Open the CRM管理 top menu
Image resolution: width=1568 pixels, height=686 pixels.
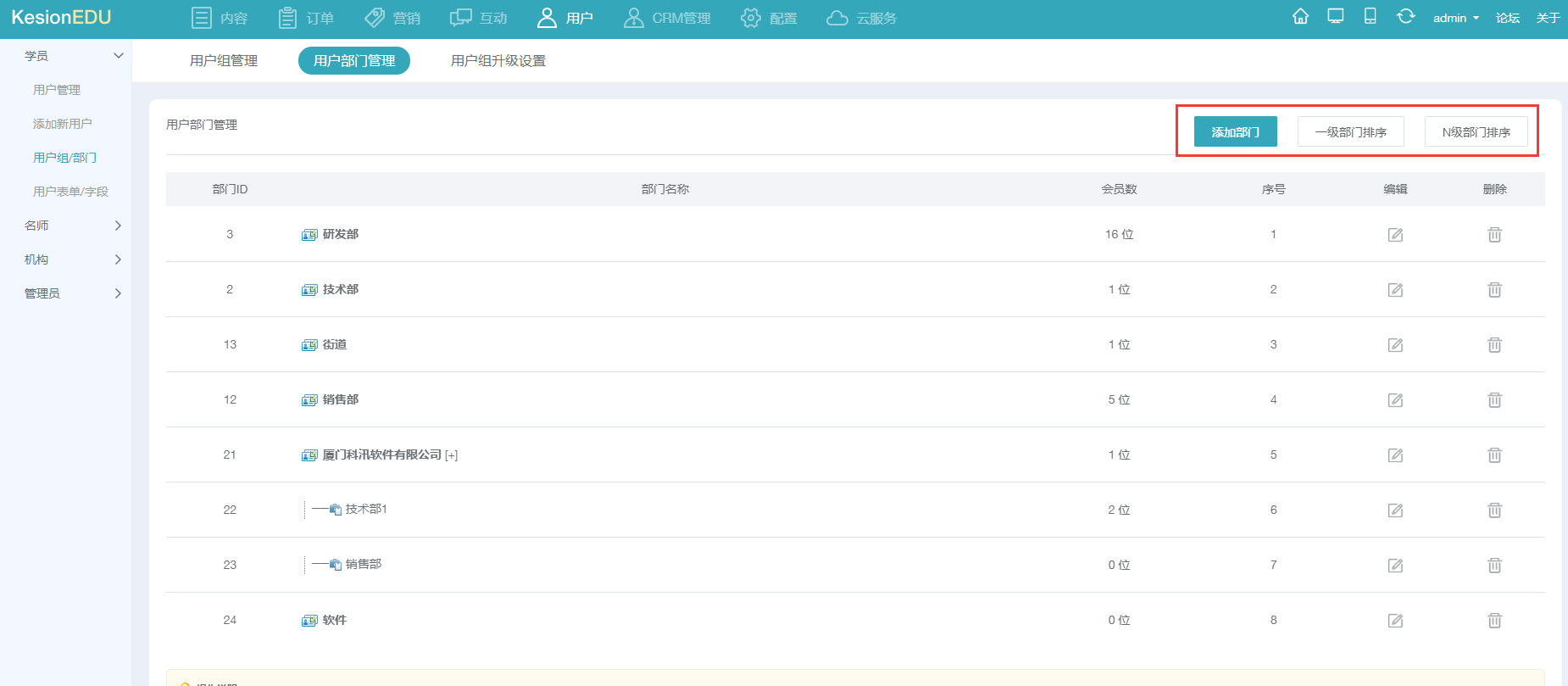click(x=667, y=18)
